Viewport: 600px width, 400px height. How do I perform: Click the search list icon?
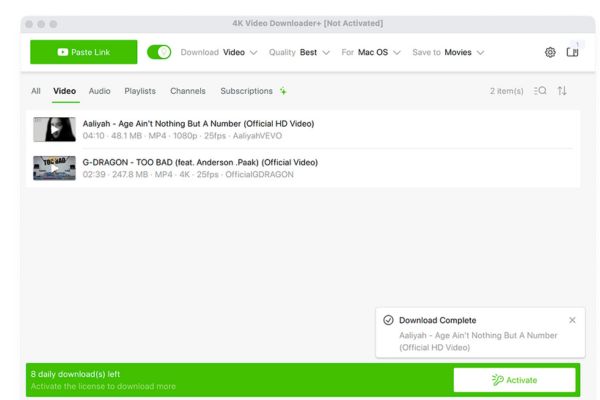[540, 91]
